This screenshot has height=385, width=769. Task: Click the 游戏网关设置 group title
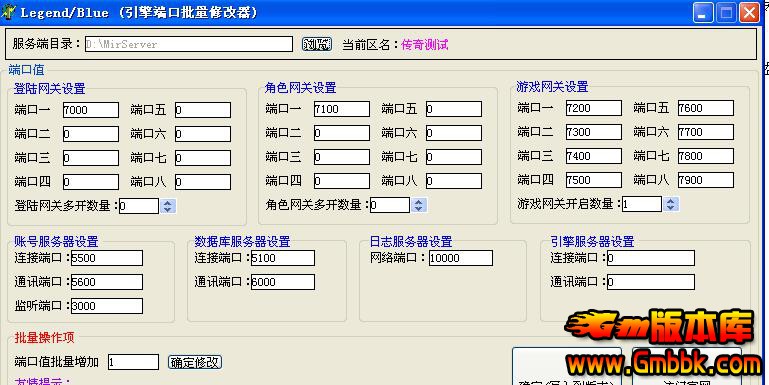coord(552,87)
